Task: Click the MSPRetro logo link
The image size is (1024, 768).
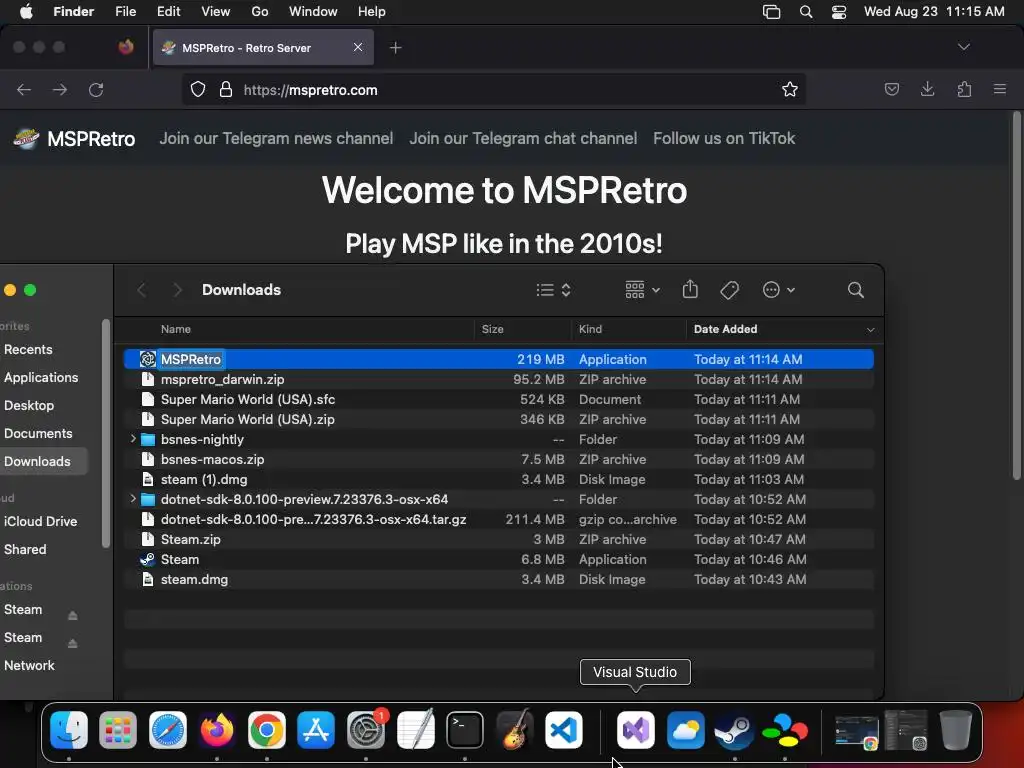Action: (75, 138)
